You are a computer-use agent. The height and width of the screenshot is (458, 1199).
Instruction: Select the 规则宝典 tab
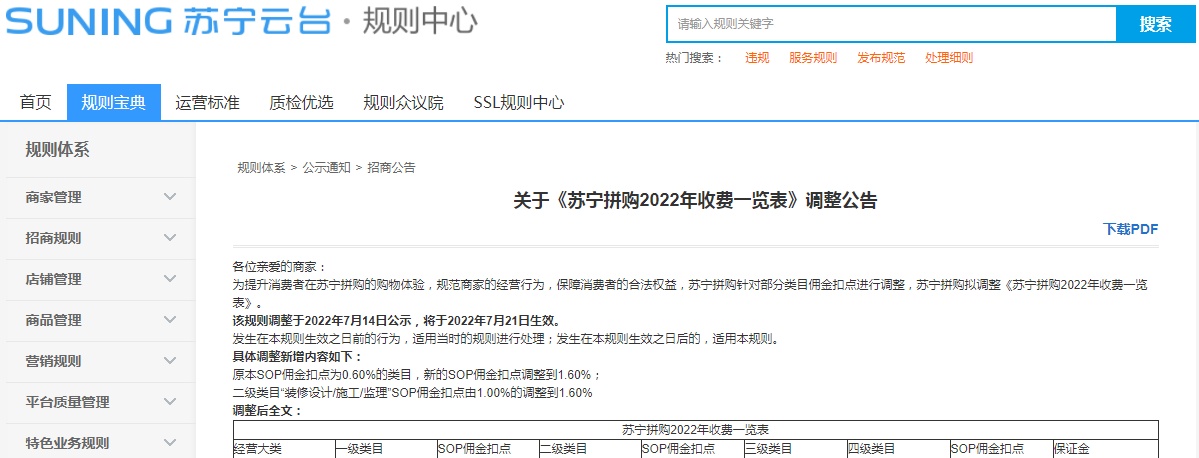(113, 102)
